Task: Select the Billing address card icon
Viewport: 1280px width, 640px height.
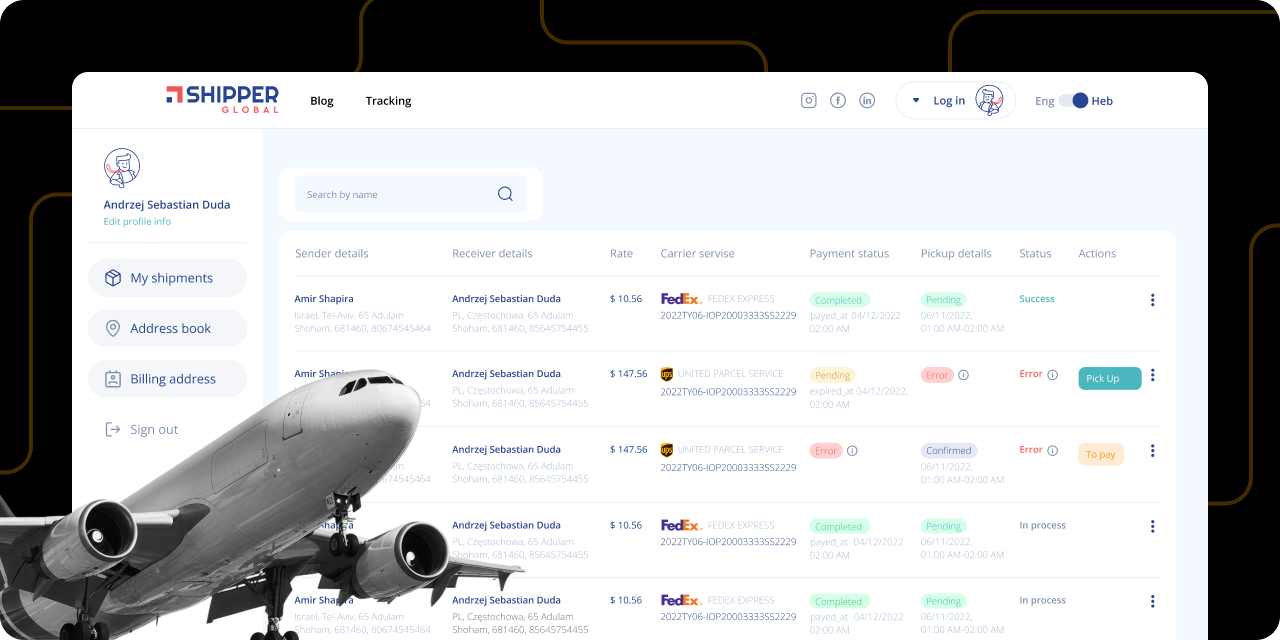Action: point(112,378)
